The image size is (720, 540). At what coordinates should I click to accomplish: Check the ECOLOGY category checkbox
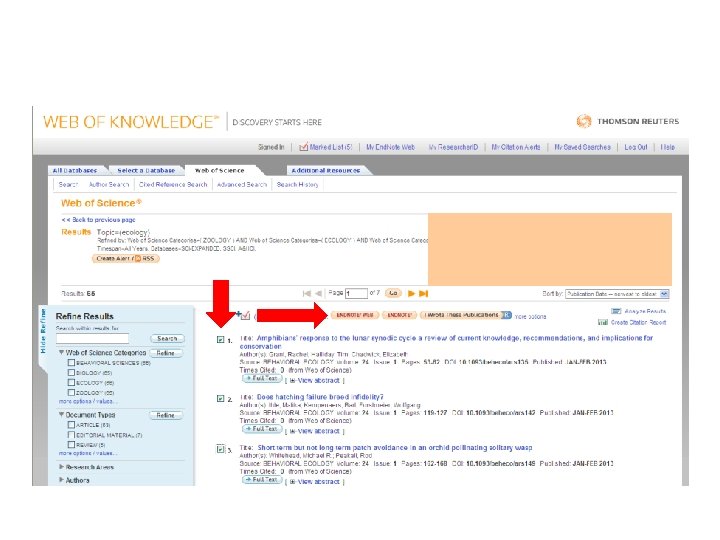[x=71, y=382]
